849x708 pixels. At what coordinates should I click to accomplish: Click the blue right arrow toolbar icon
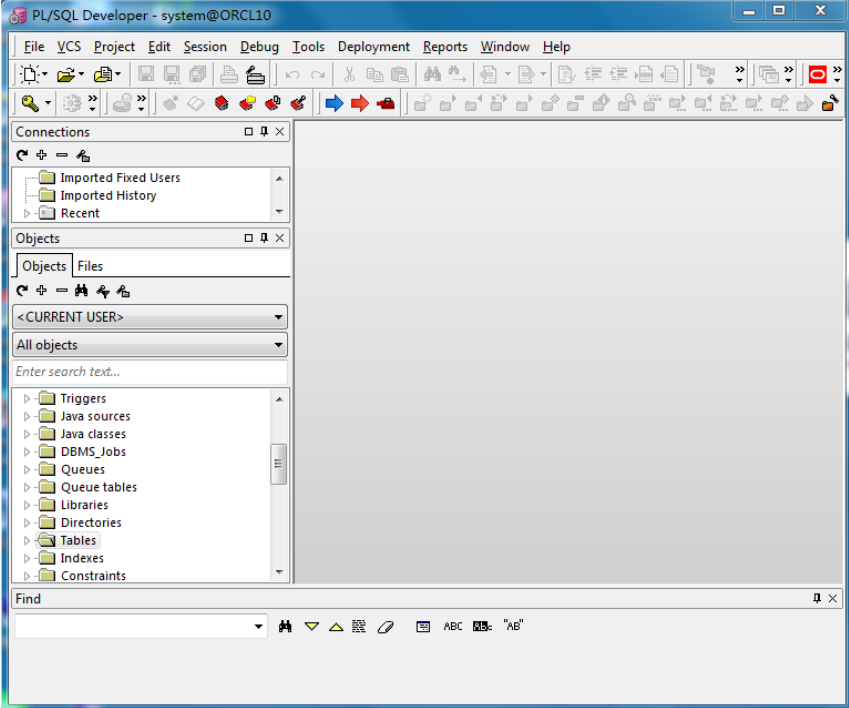(334, 103)
